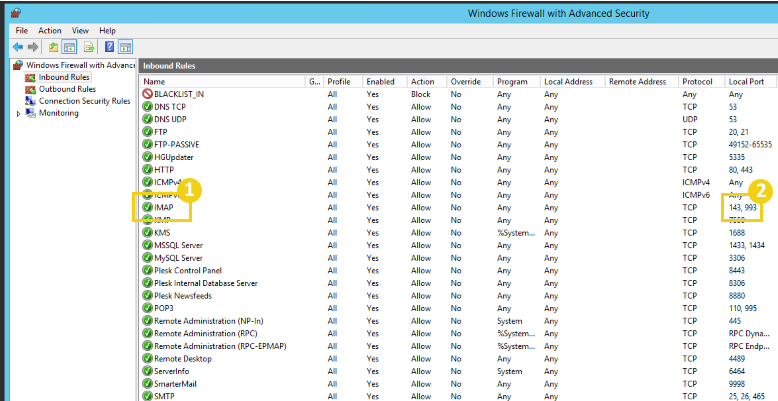Select the HTTP rule name
Viewport: 778px width, 401px height.
[164, 170]
